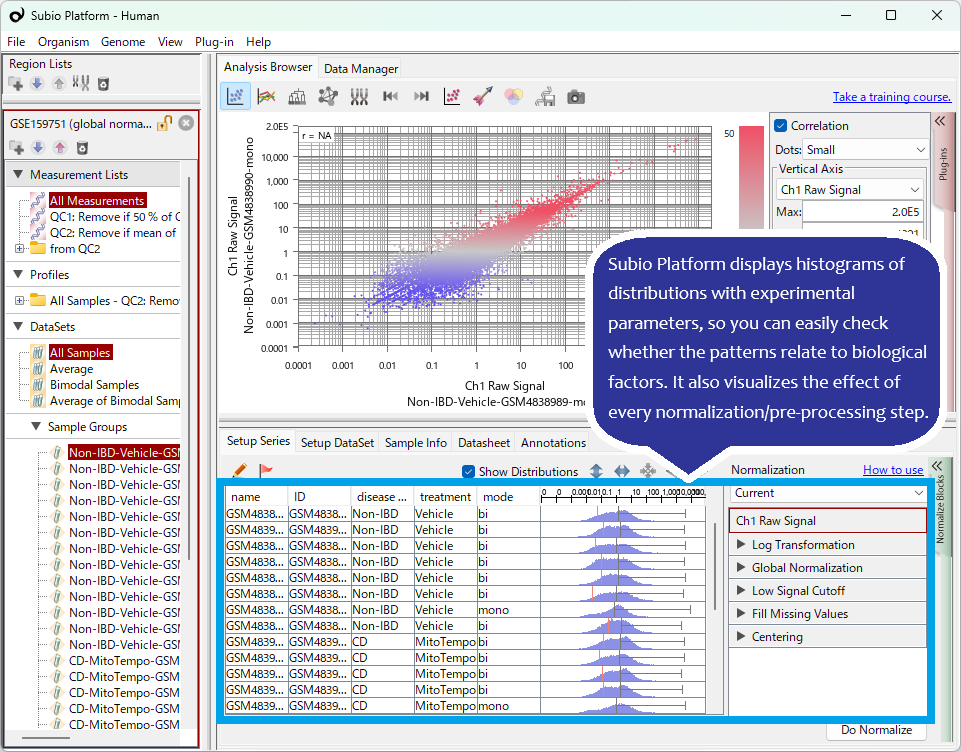Click the trash icon under Region Lists
This screenshot has width=961, height=752.
(103, 84)
